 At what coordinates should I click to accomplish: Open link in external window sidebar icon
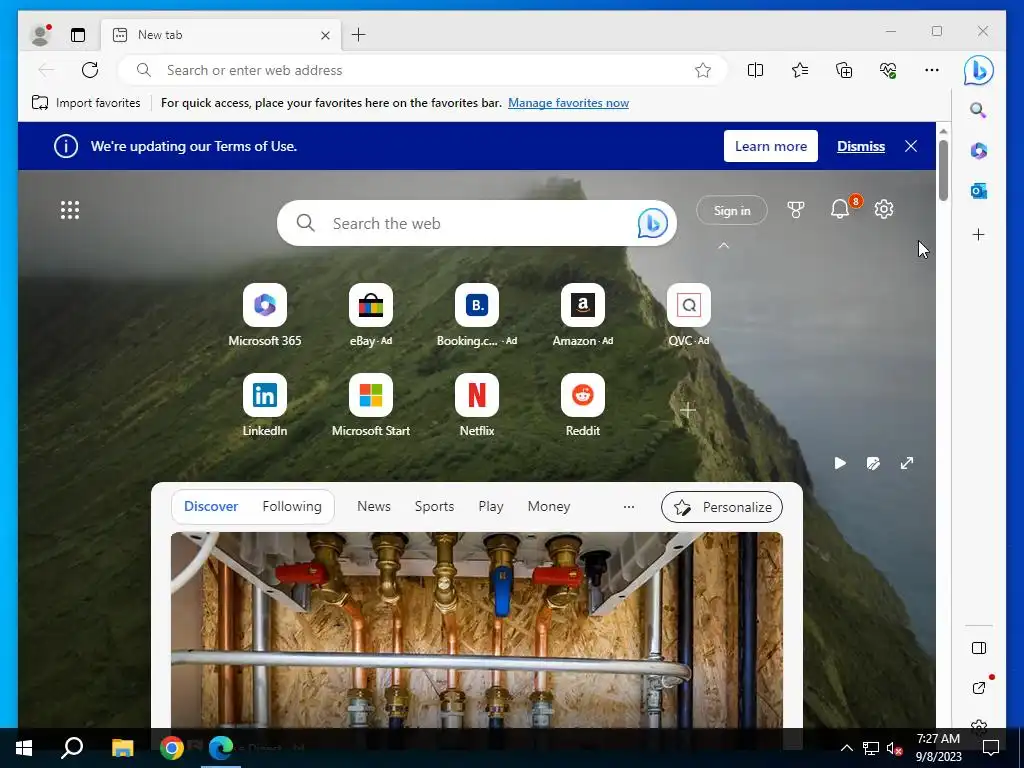978,688
